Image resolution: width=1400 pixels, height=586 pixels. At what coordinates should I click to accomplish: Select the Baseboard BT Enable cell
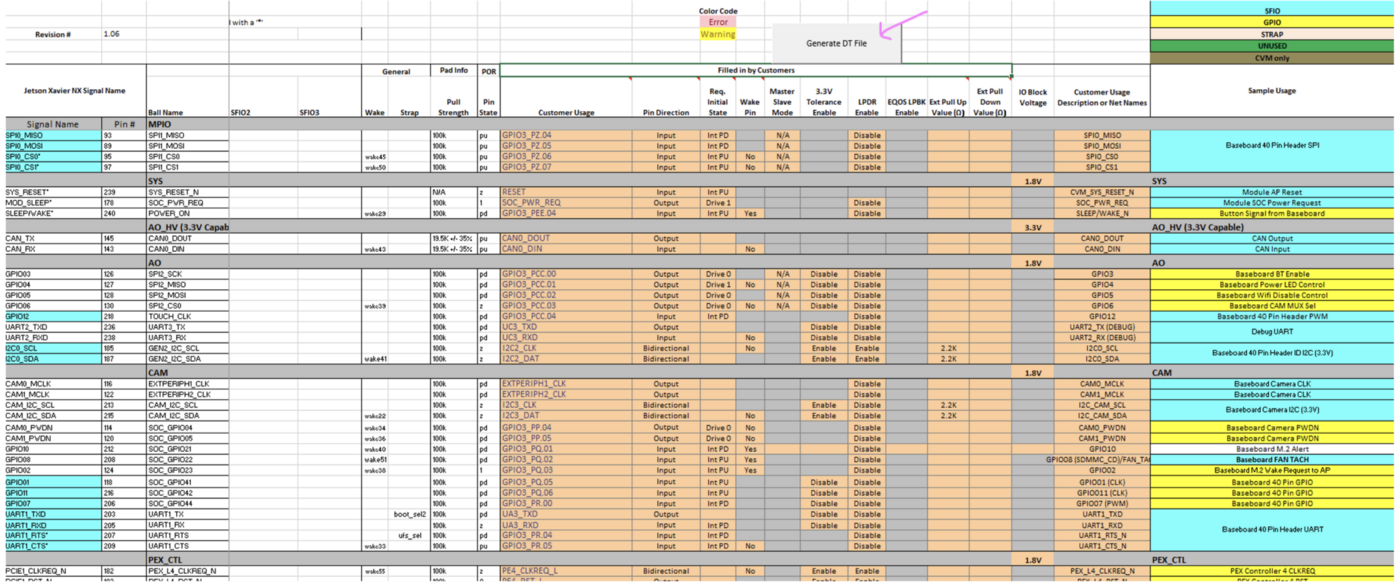click(x=1271, y=274)
